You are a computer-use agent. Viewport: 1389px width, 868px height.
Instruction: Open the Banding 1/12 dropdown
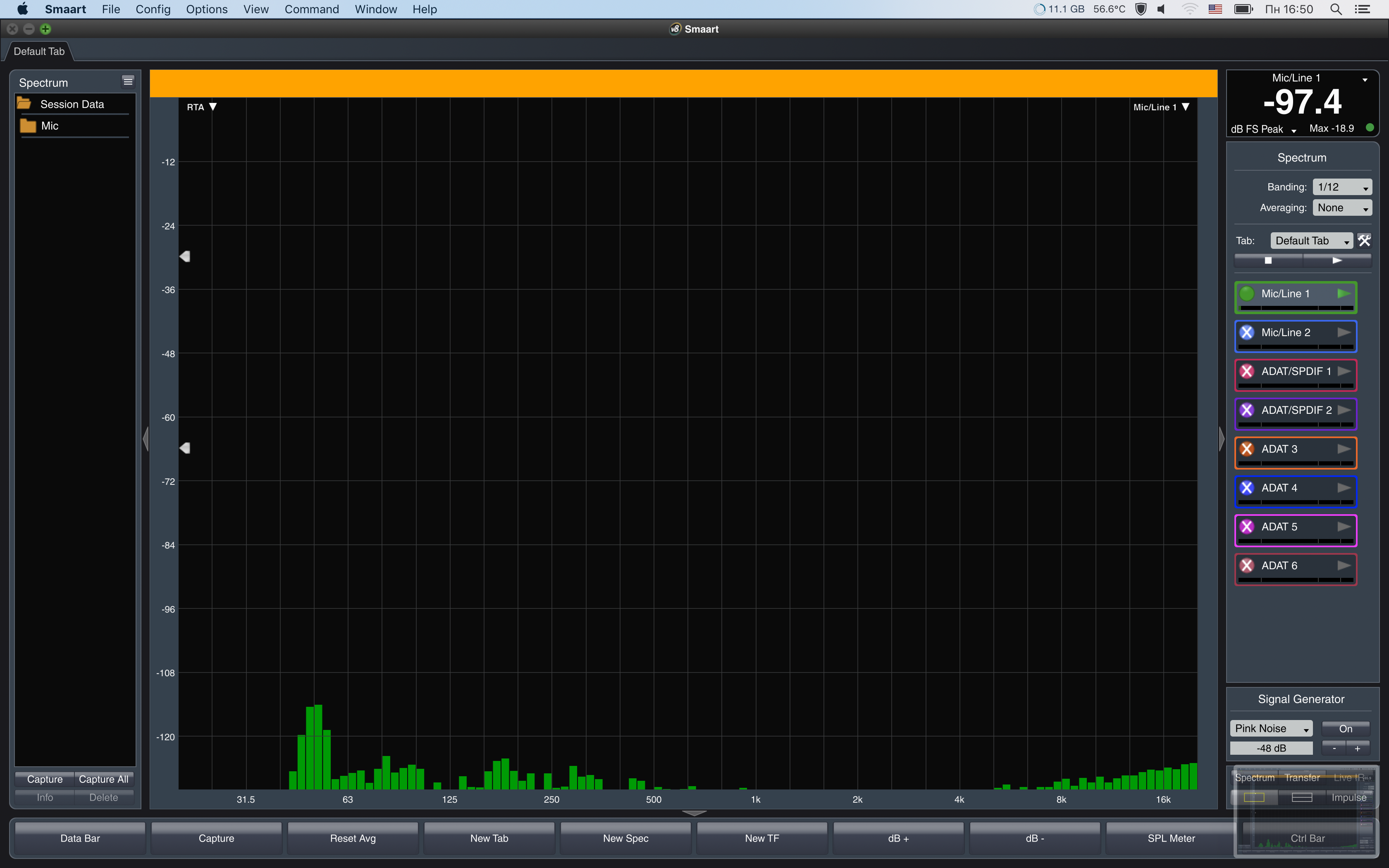pos(1342,187)
